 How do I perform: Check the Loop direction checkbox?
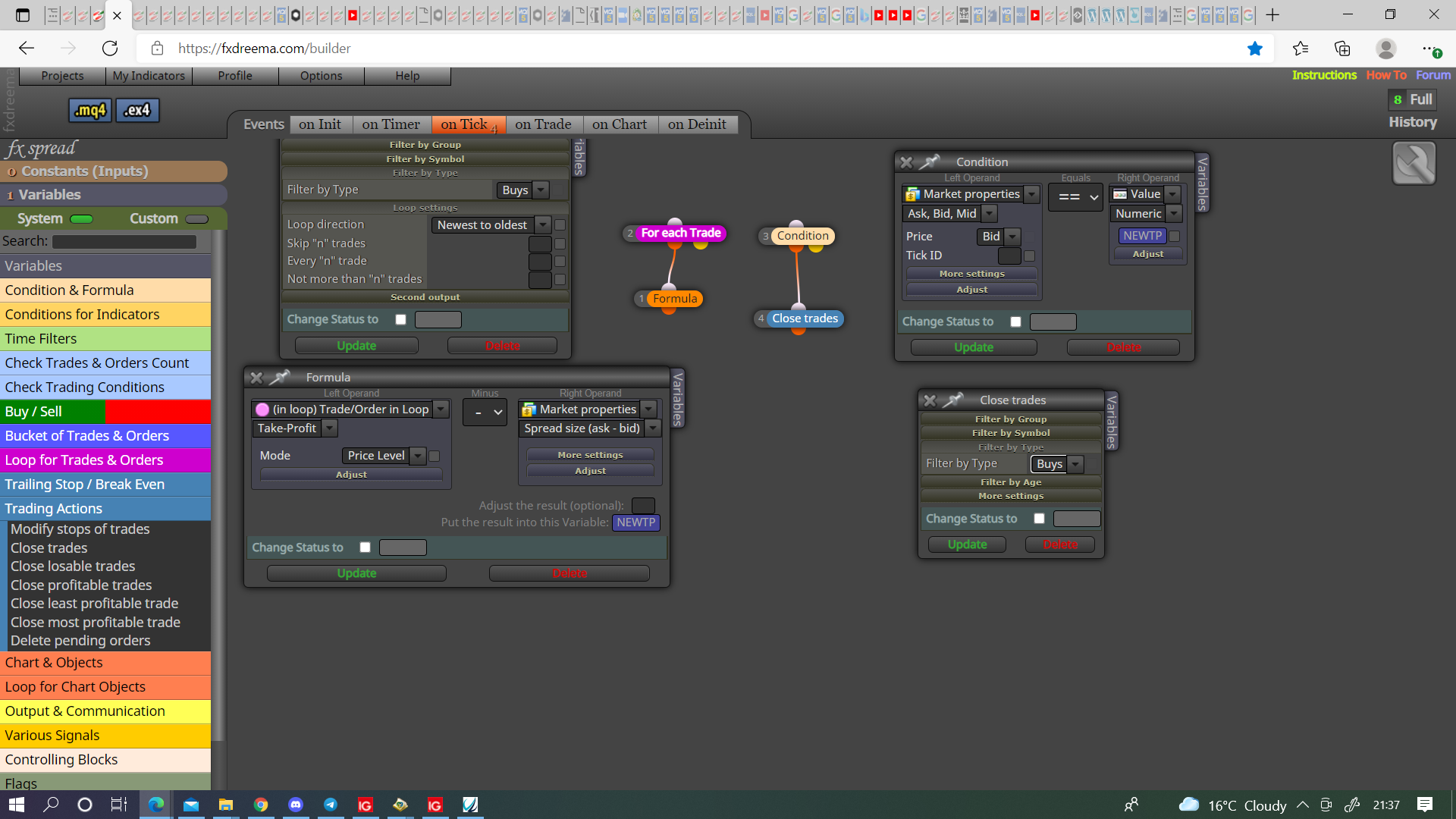pos(560,224)
